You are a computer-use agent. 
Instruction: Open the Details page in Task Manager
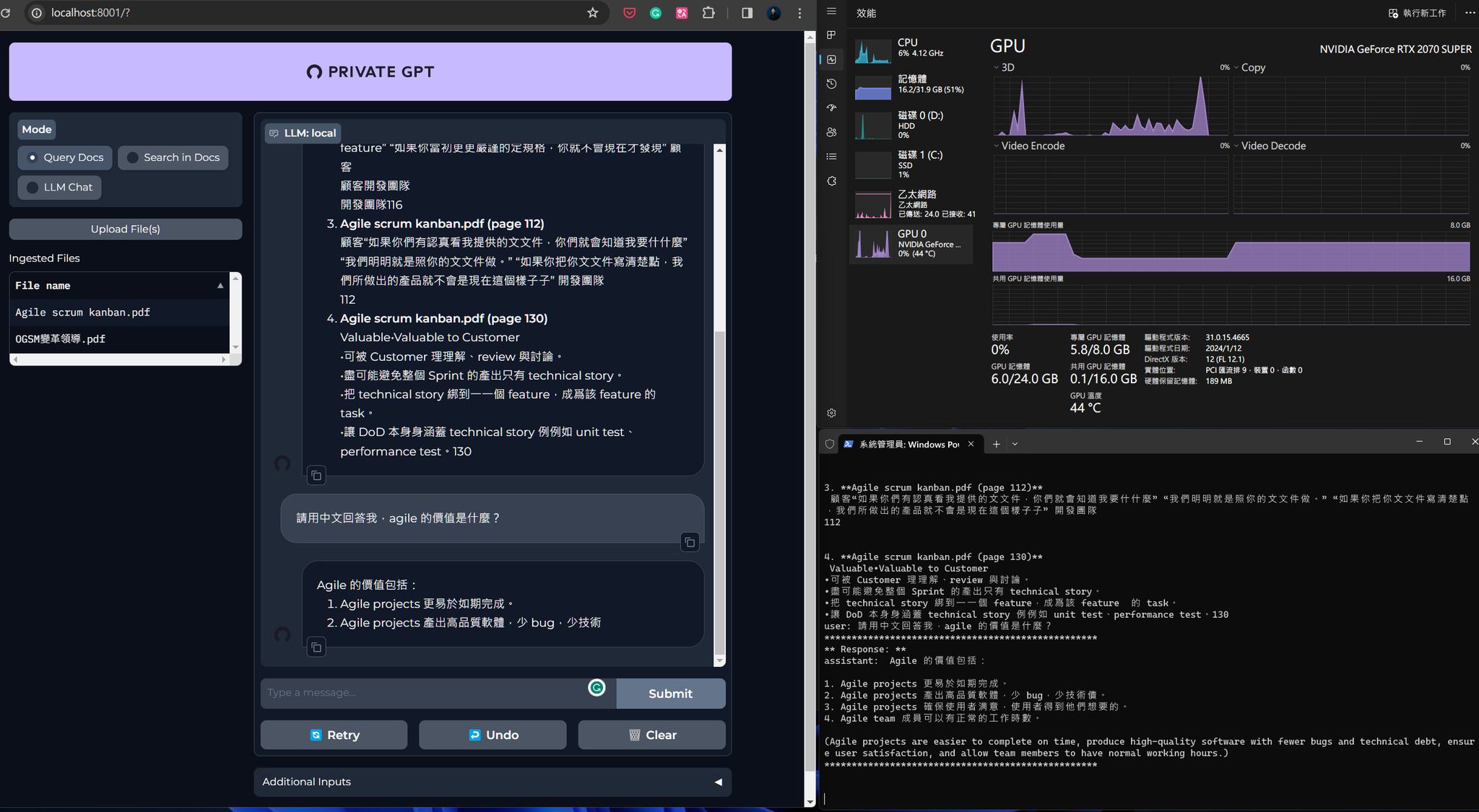click(831, 157)
